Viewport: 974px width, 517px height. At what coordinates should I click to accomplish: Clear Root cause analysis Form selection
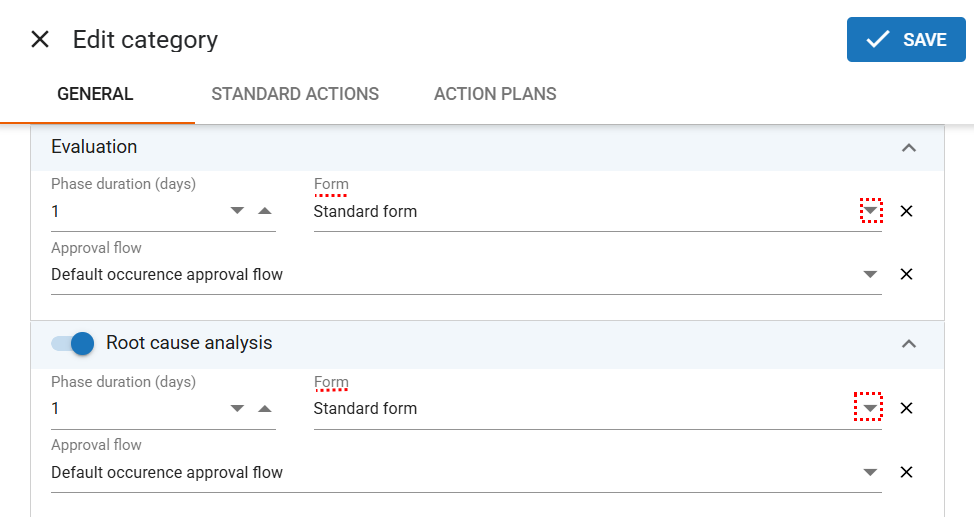[906, 408]
